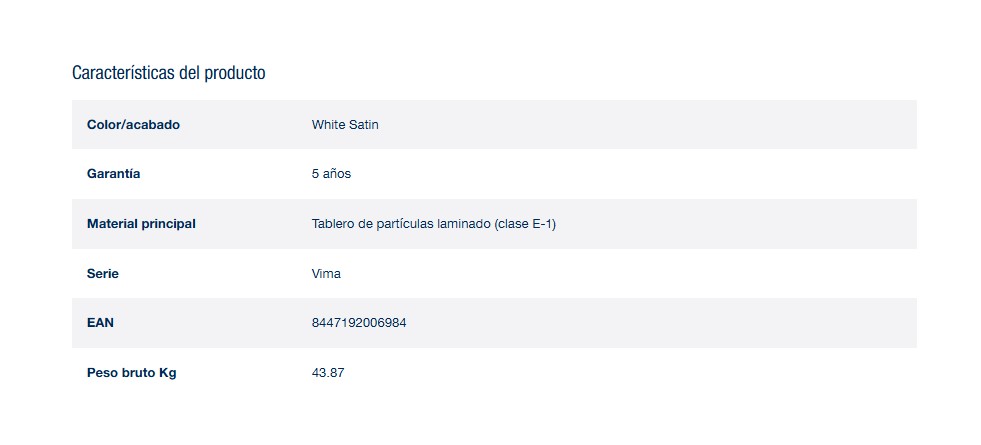Click the "(clase E-1)" parenthetical text
981x445 pixels.
pyautogui.click(x=525, y=224)
